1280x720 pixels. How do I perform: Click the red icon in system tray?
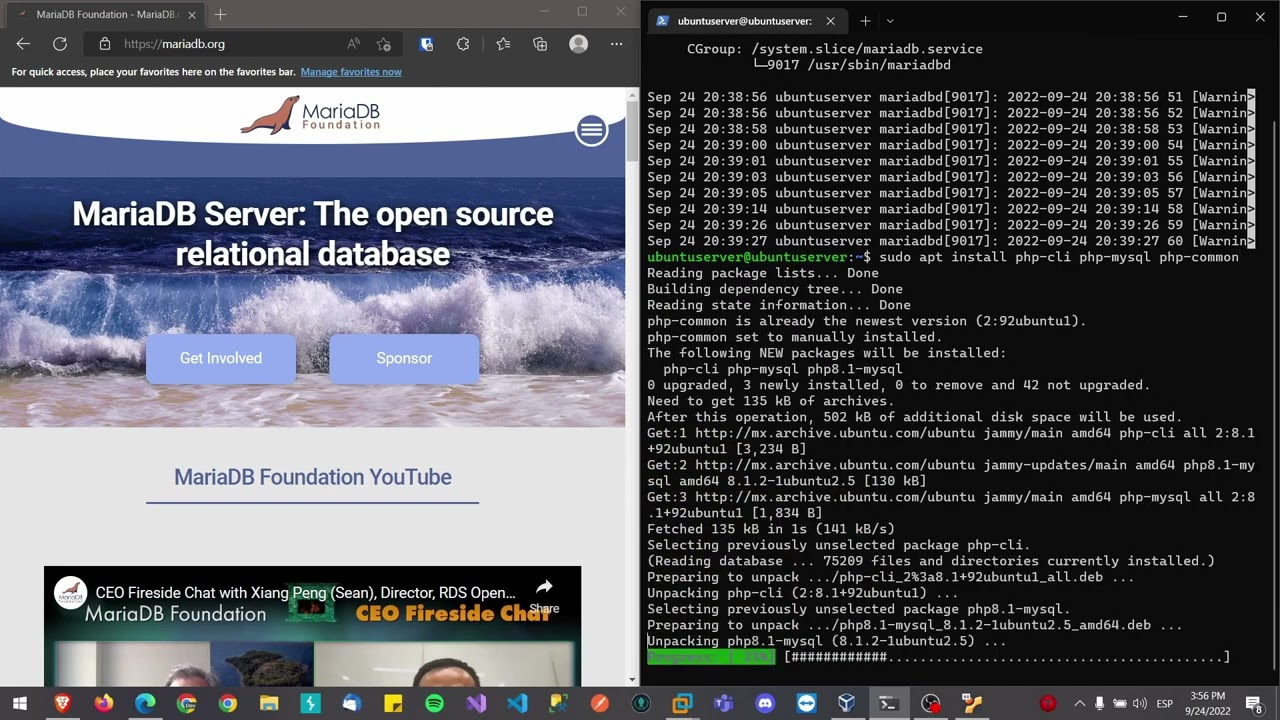click(1048, 704)
